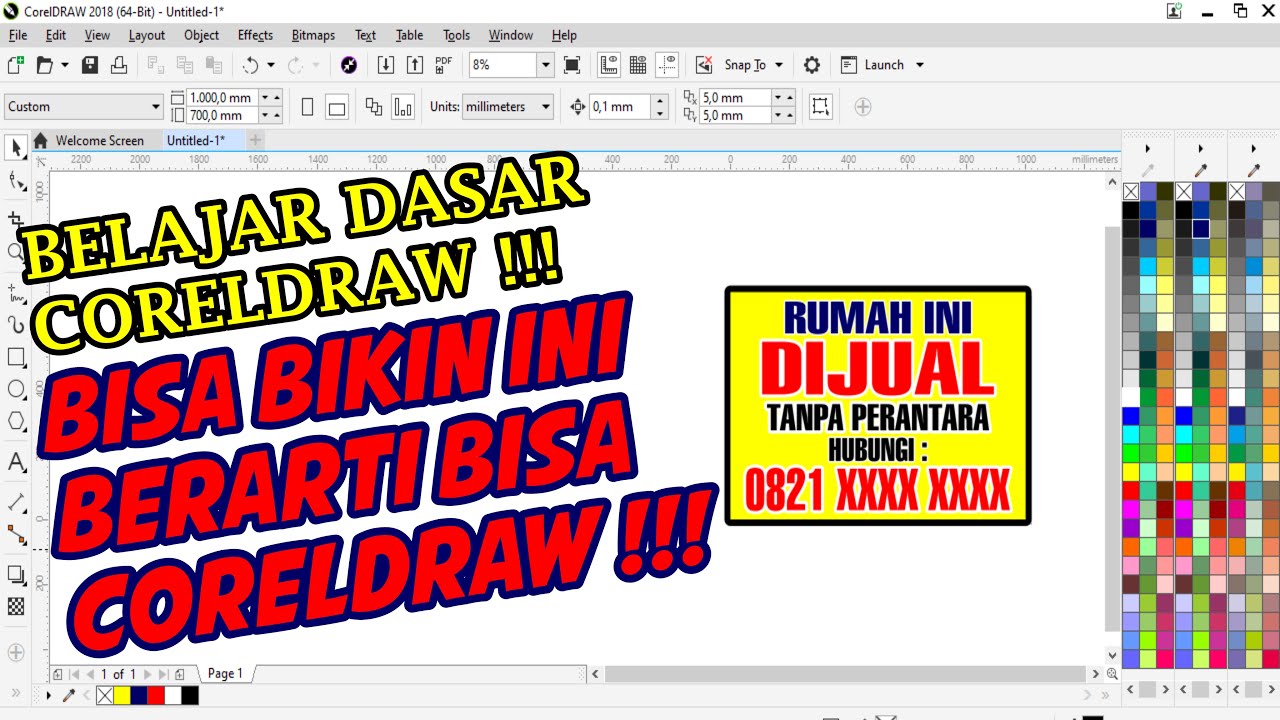Click the Open folder icon

(x=44, y=65)
